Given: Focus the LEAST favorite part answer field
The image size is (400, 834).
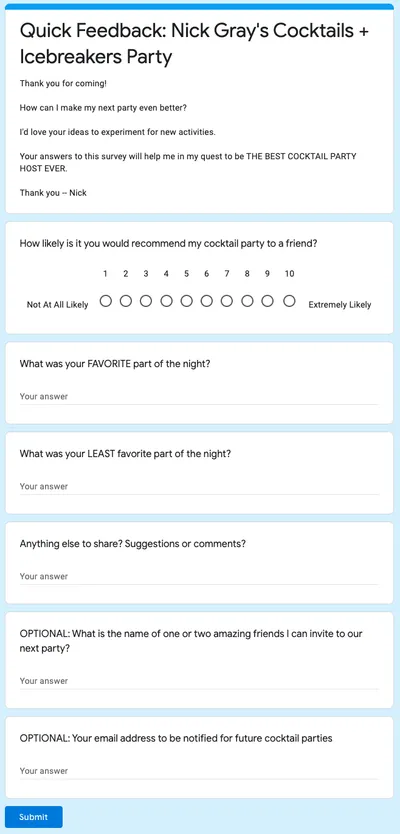Looking at the screenshot, I should click(199, 487).
